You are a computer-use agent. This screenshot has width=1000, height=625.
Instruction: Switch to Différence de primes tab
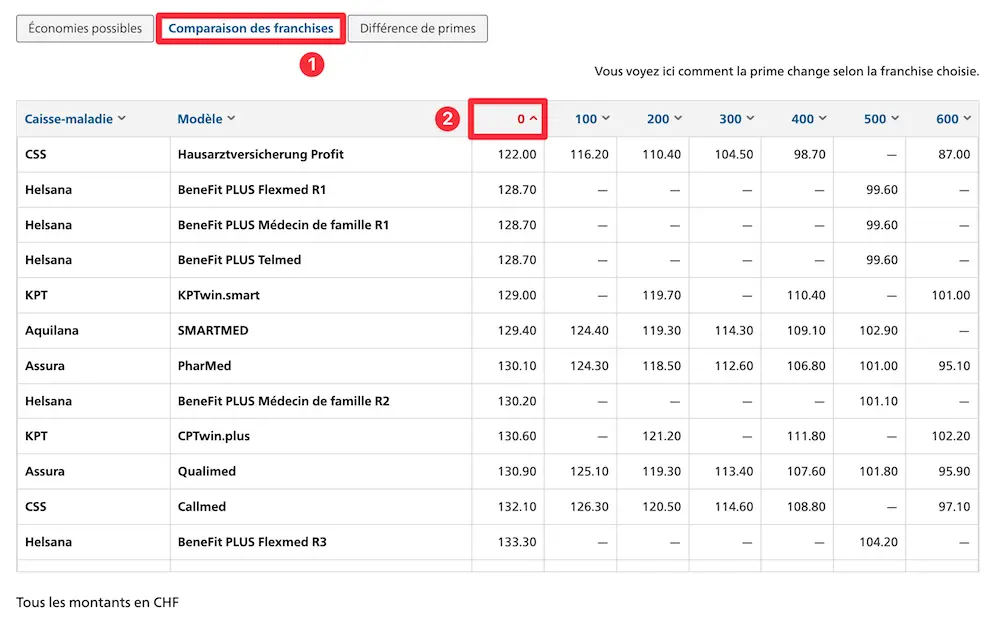(x=418, y=29)
